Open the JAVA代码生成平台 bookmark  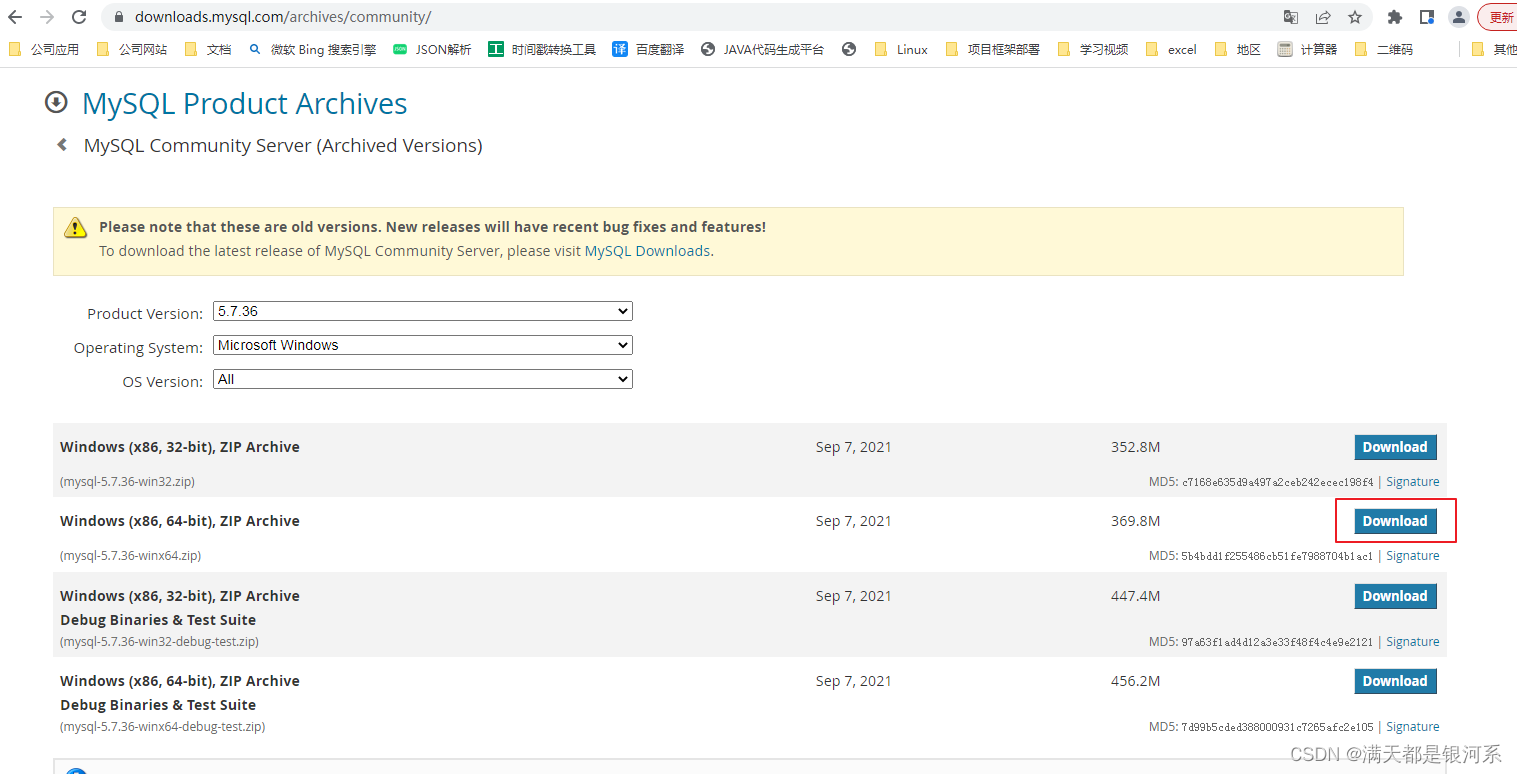click(763, 49)
